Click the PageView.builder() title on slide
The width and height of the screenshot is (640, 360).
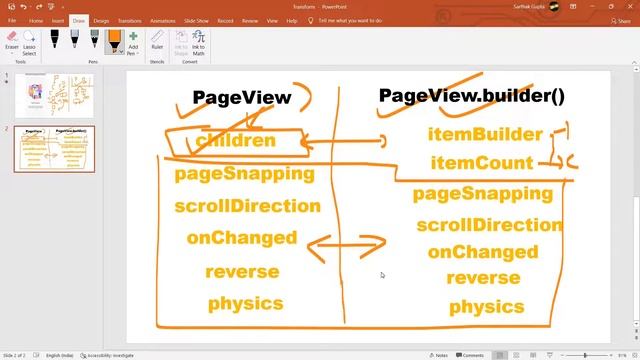[x=472, y=96]
